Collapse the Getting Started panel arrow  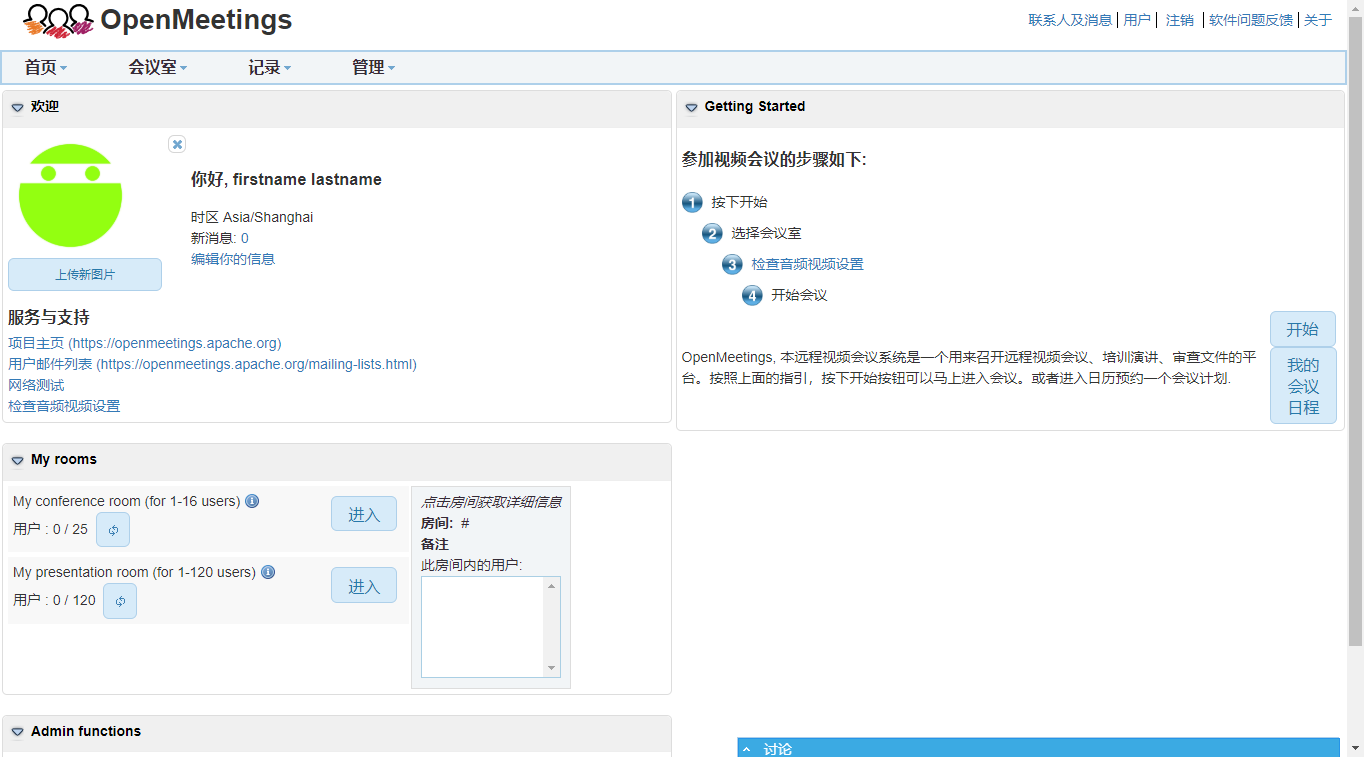click(x=691, y=107)
